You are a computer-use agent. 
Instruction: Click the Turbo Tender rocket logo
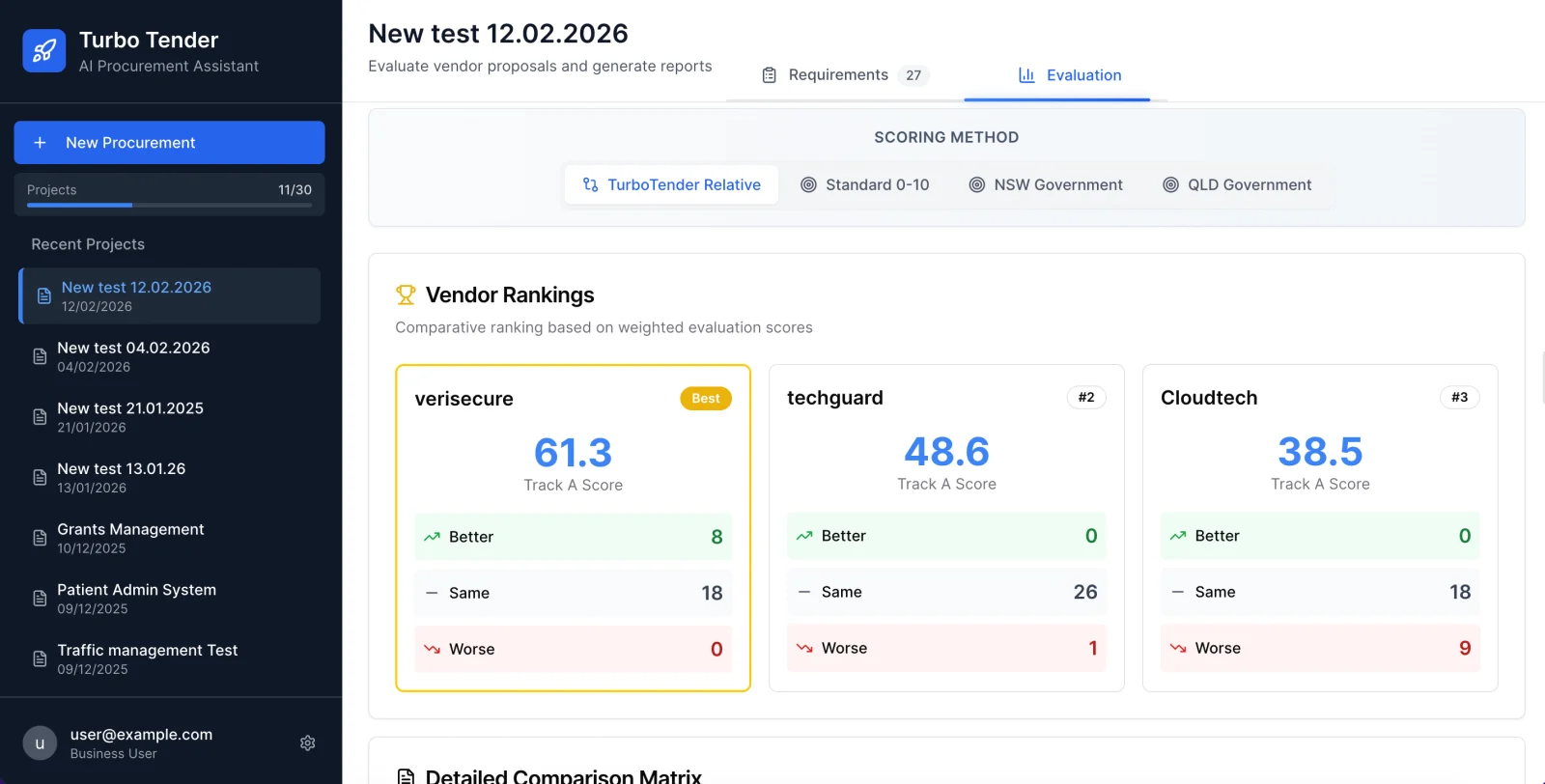tap(44, 51)
